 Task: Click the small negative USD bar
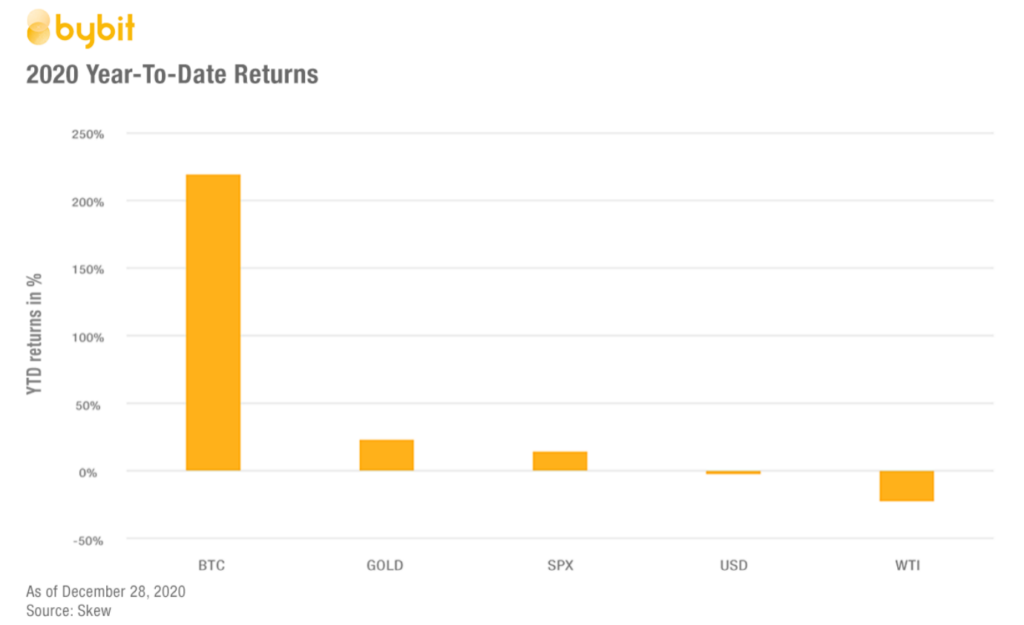(733, 472)
